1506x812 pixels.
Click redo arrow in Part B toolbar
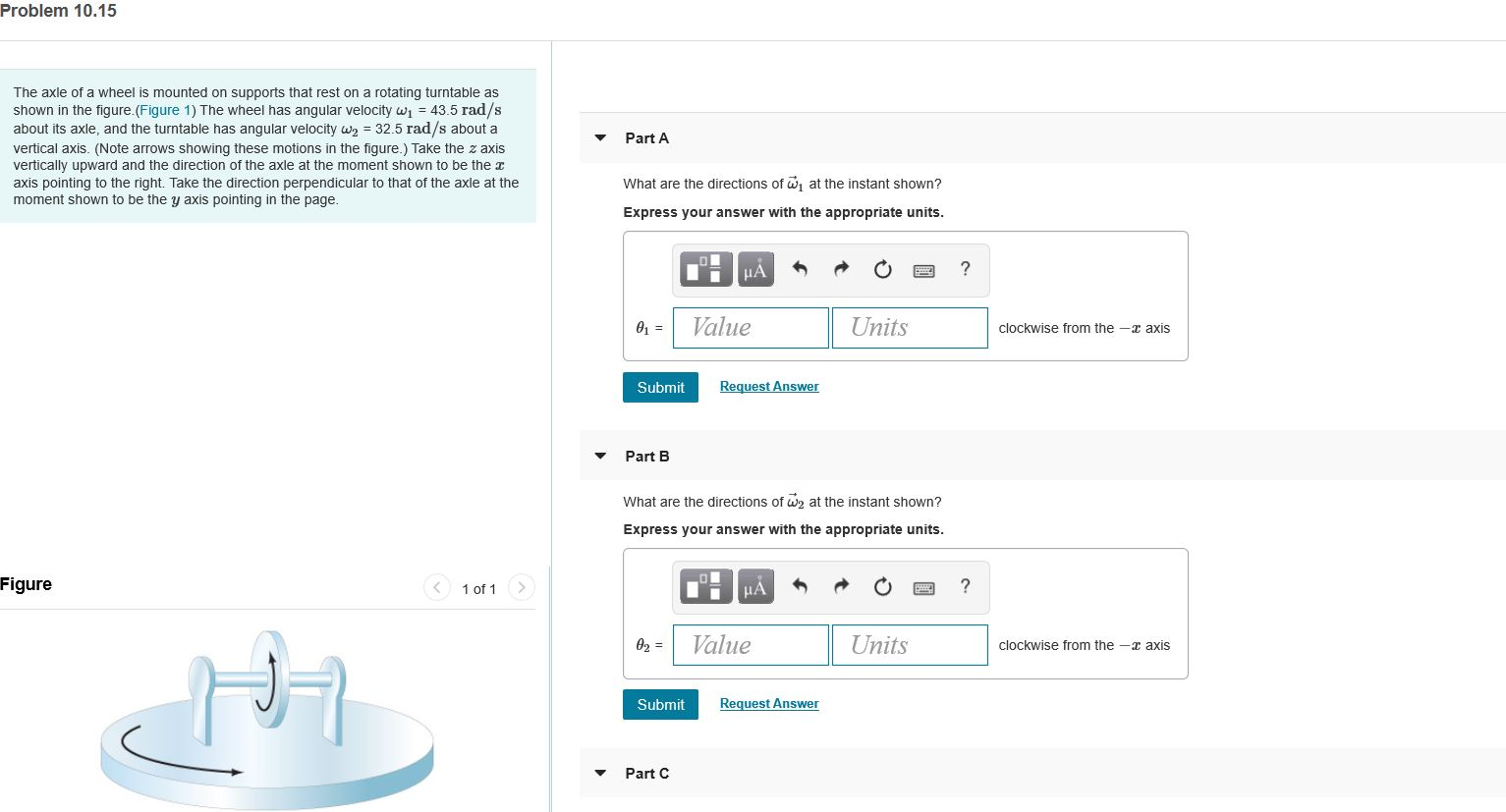click(841, 586)
